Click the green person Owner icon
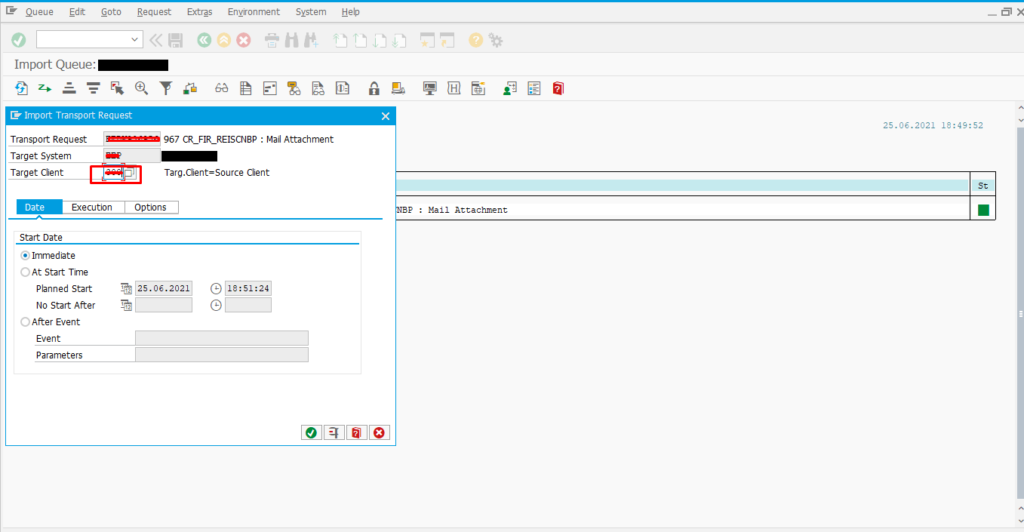The width and height of the screenshot is (1024, 532). [509, 88]
